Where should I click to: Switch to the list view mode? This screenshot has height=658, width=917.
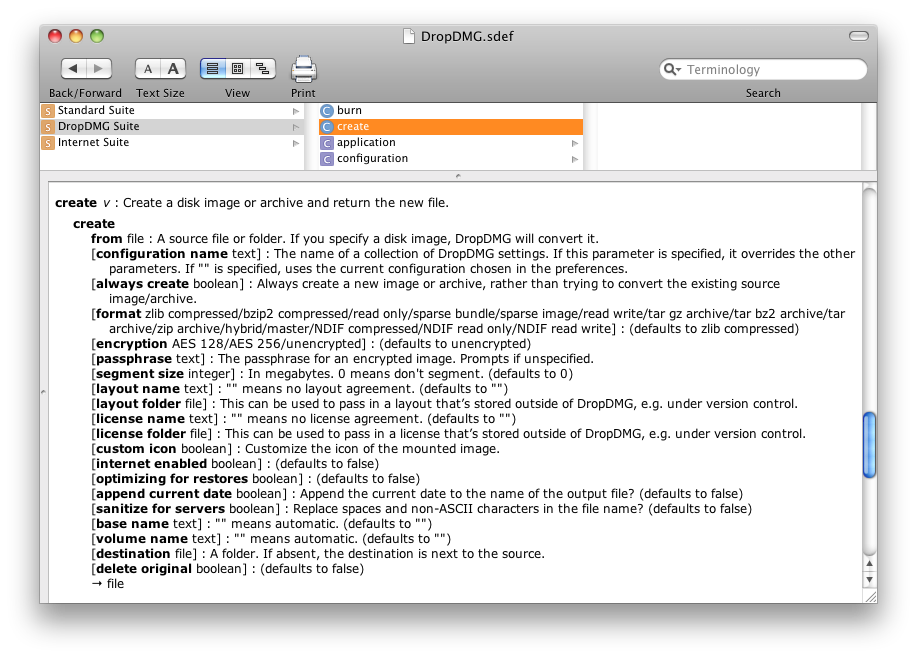pyautogui.click(x=213, y=69)
